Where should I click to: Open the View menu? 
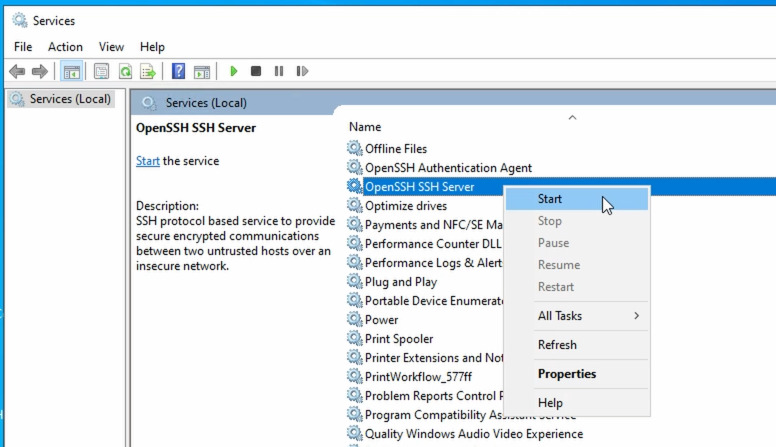[x=111, y=47]
